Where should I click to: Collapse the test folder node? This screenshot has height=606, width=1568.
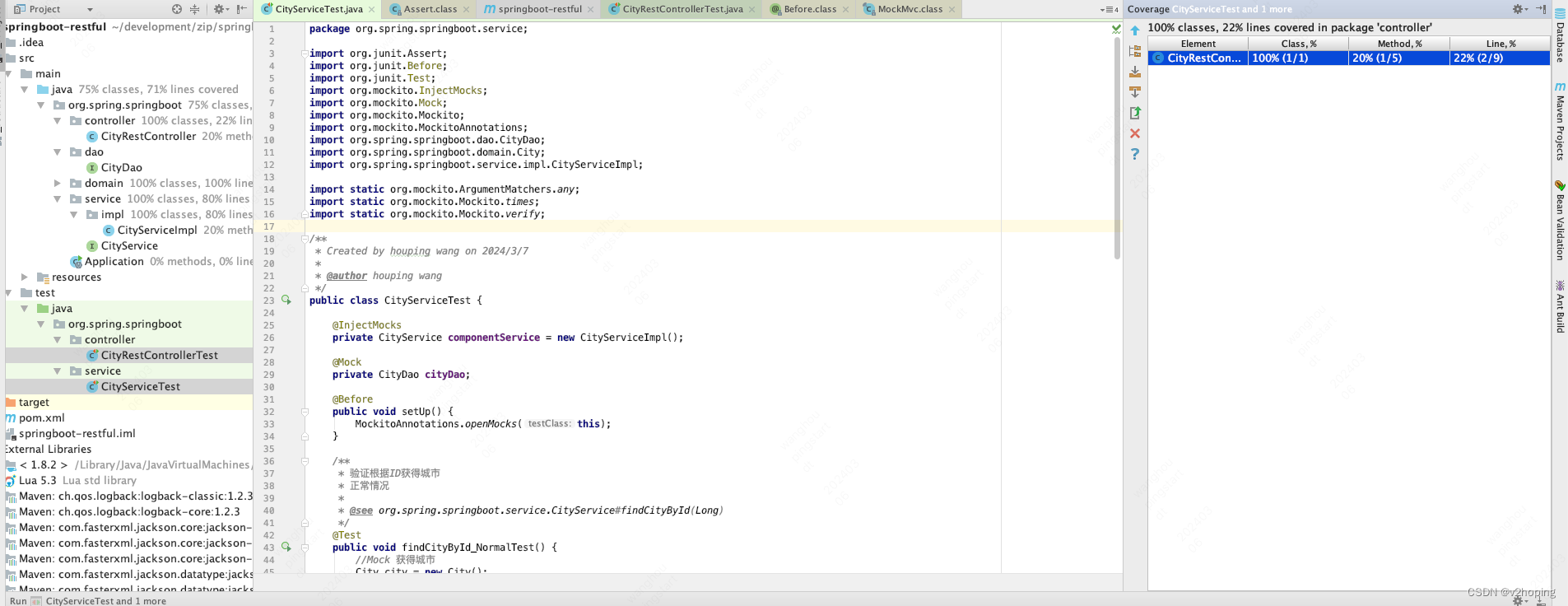click(x=8, y=293)
